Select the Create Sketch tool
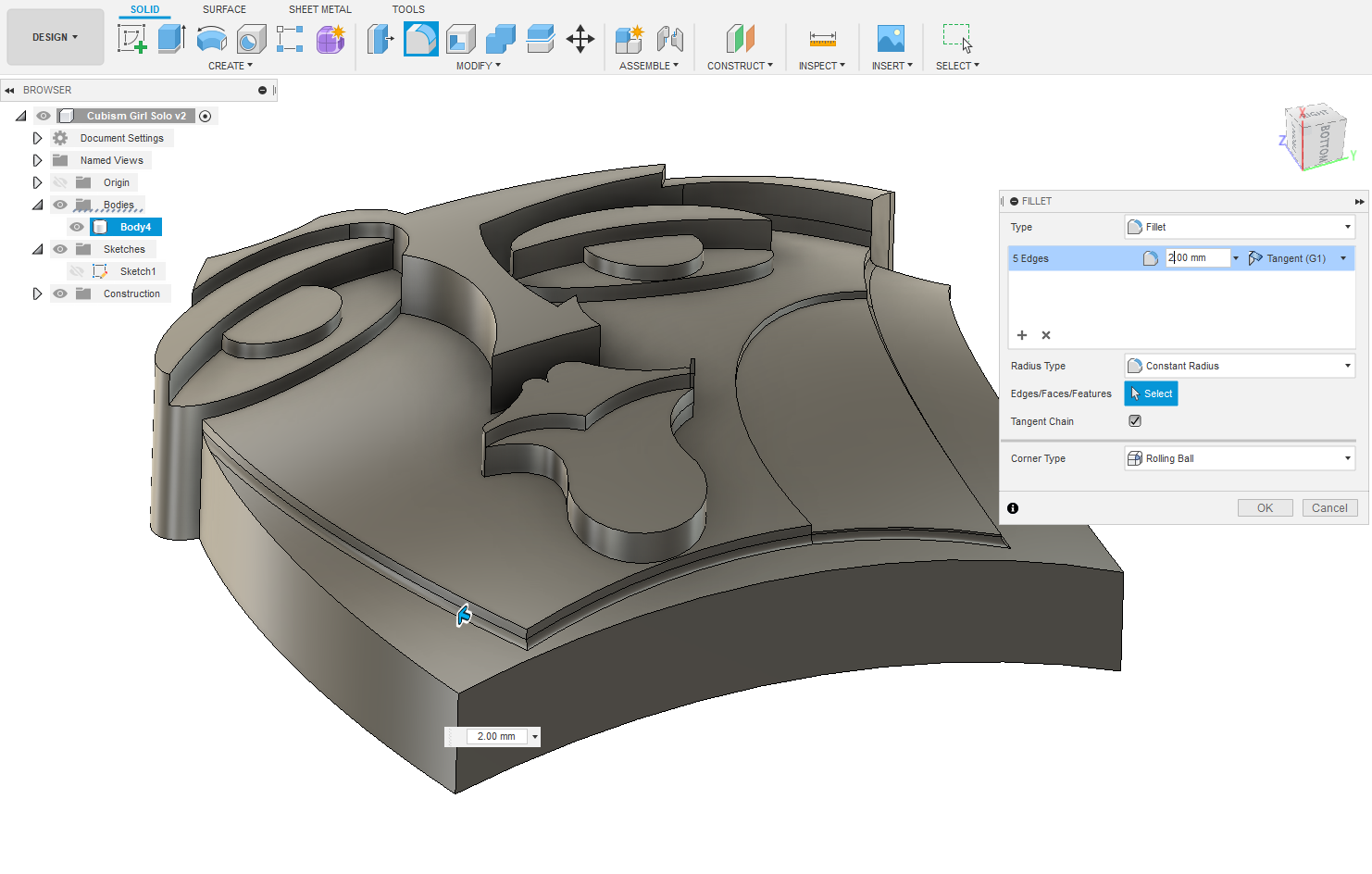Viewport: 1372px width, 874px height. click(131, 39)
